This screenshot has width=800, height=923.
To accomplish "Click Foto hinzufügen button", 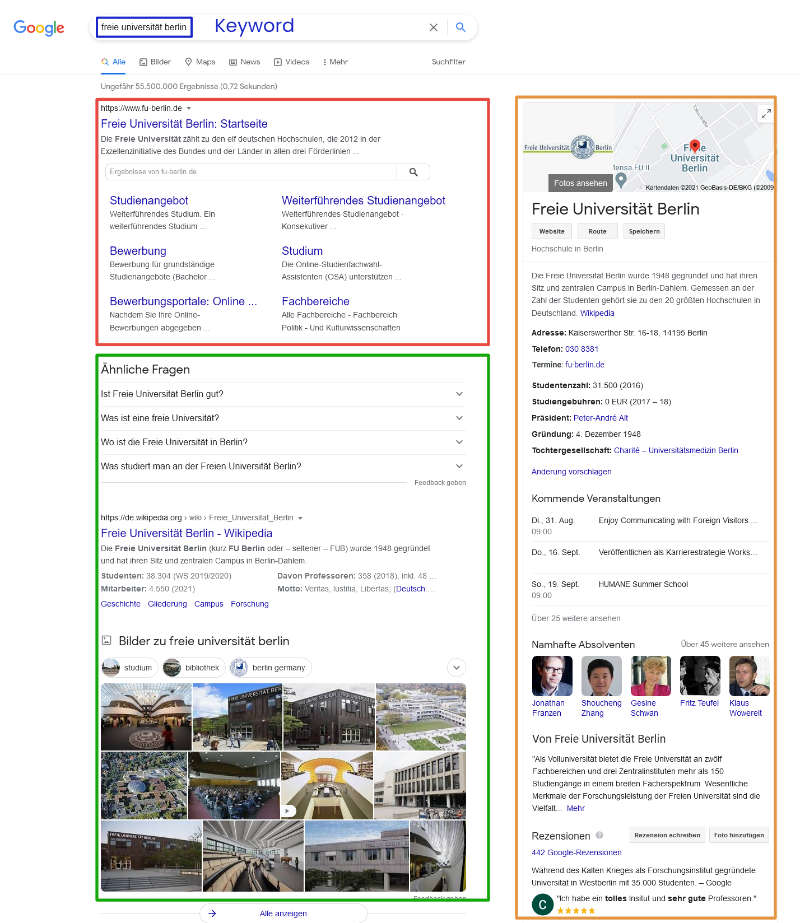I will point(739,835).
